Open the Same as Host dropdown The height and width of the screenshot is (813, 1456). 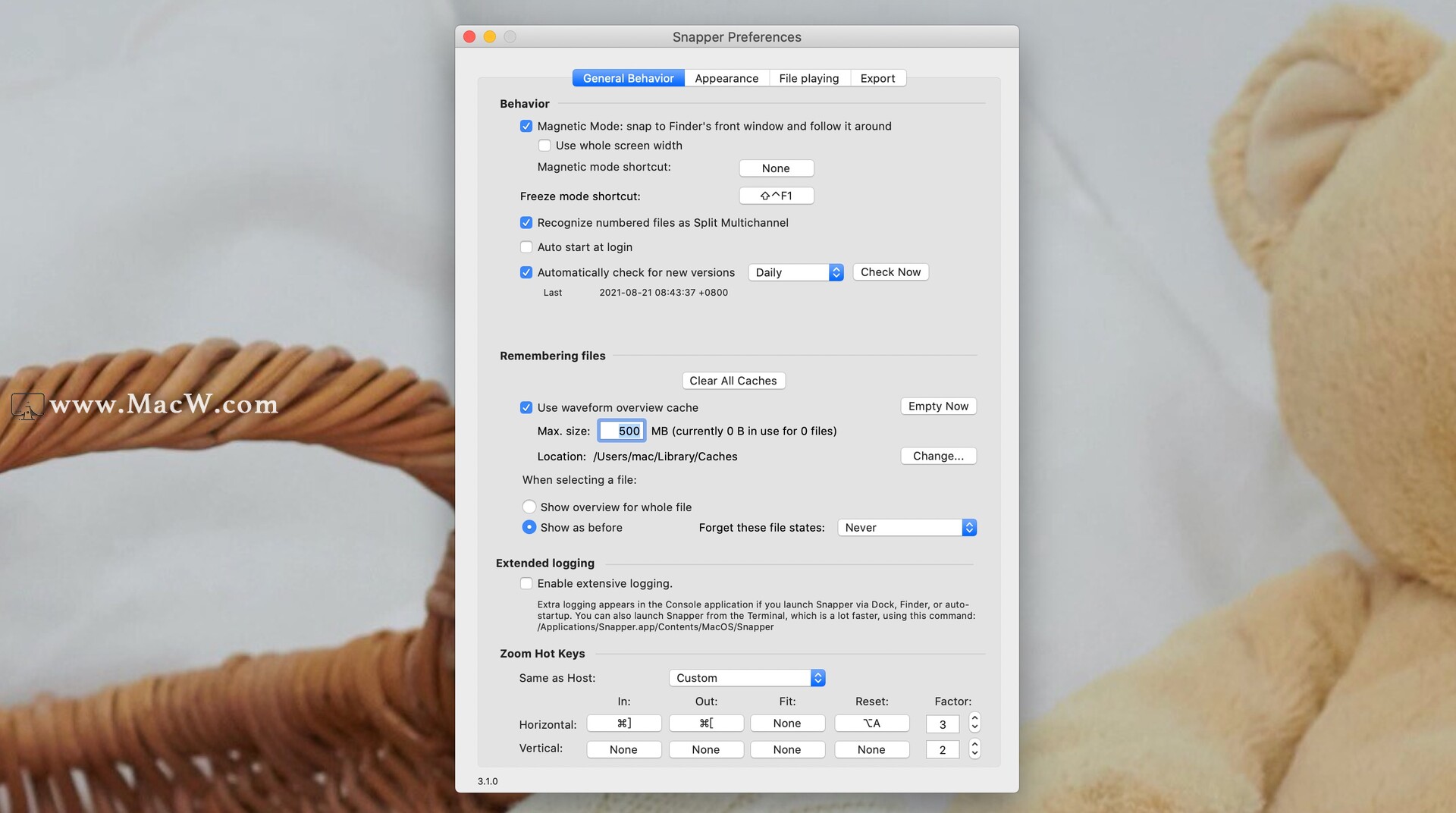(747, 678)
